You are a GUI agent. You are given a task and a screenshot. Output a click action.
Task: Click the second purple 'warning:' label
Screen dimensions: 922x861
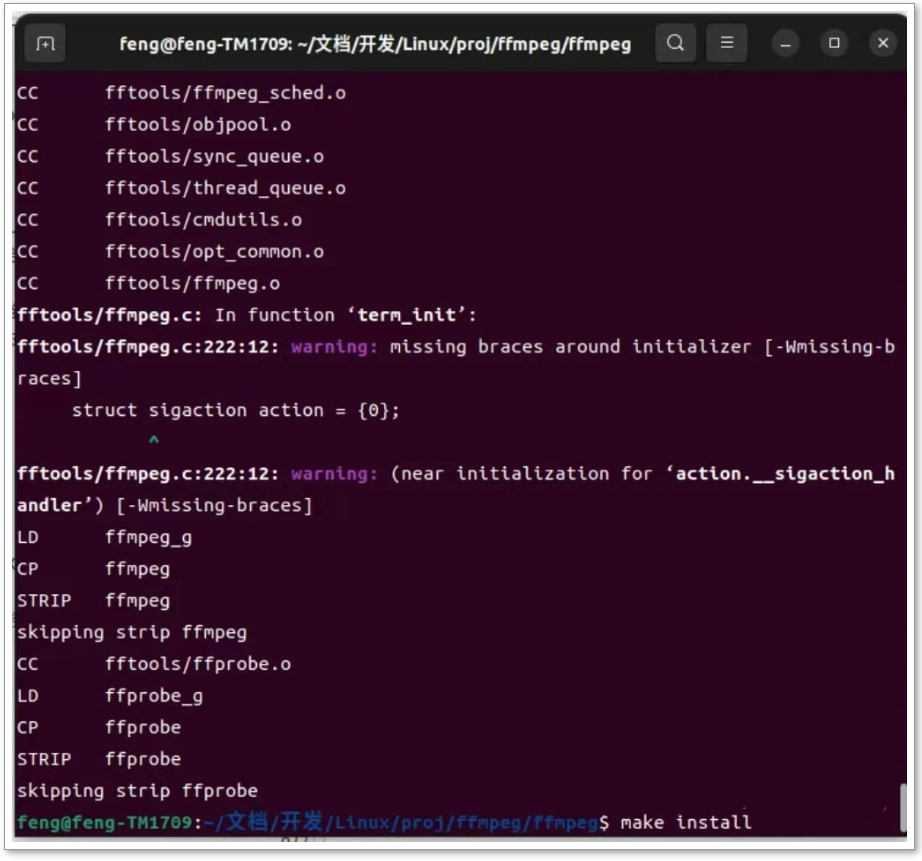(x=334, y=474)
